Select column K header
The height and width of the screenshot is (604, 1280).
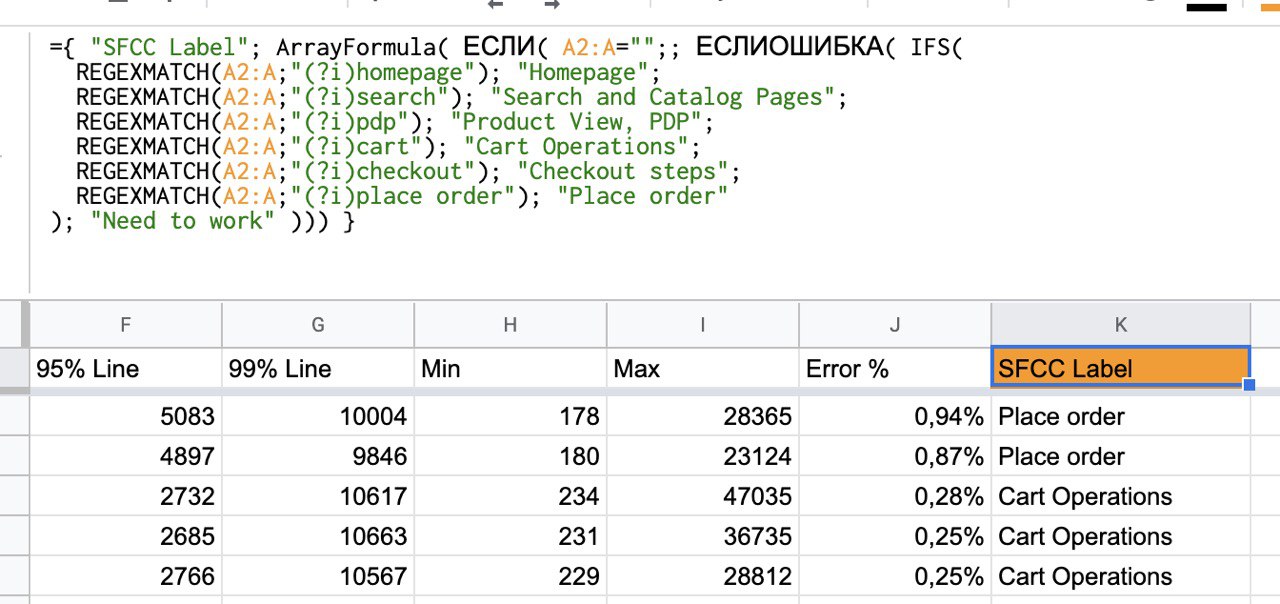click(1120, 324)
